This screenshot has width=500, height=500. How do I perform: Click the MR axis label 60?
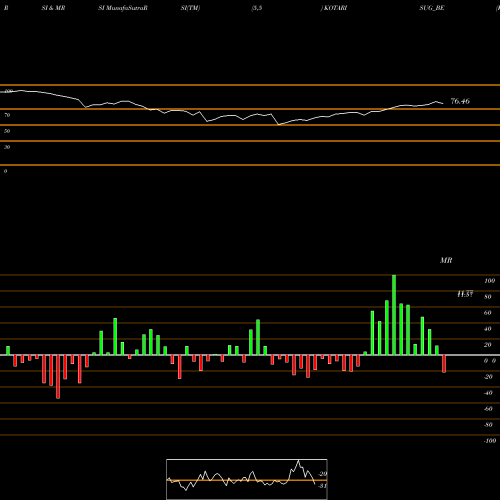coord(488,313)
